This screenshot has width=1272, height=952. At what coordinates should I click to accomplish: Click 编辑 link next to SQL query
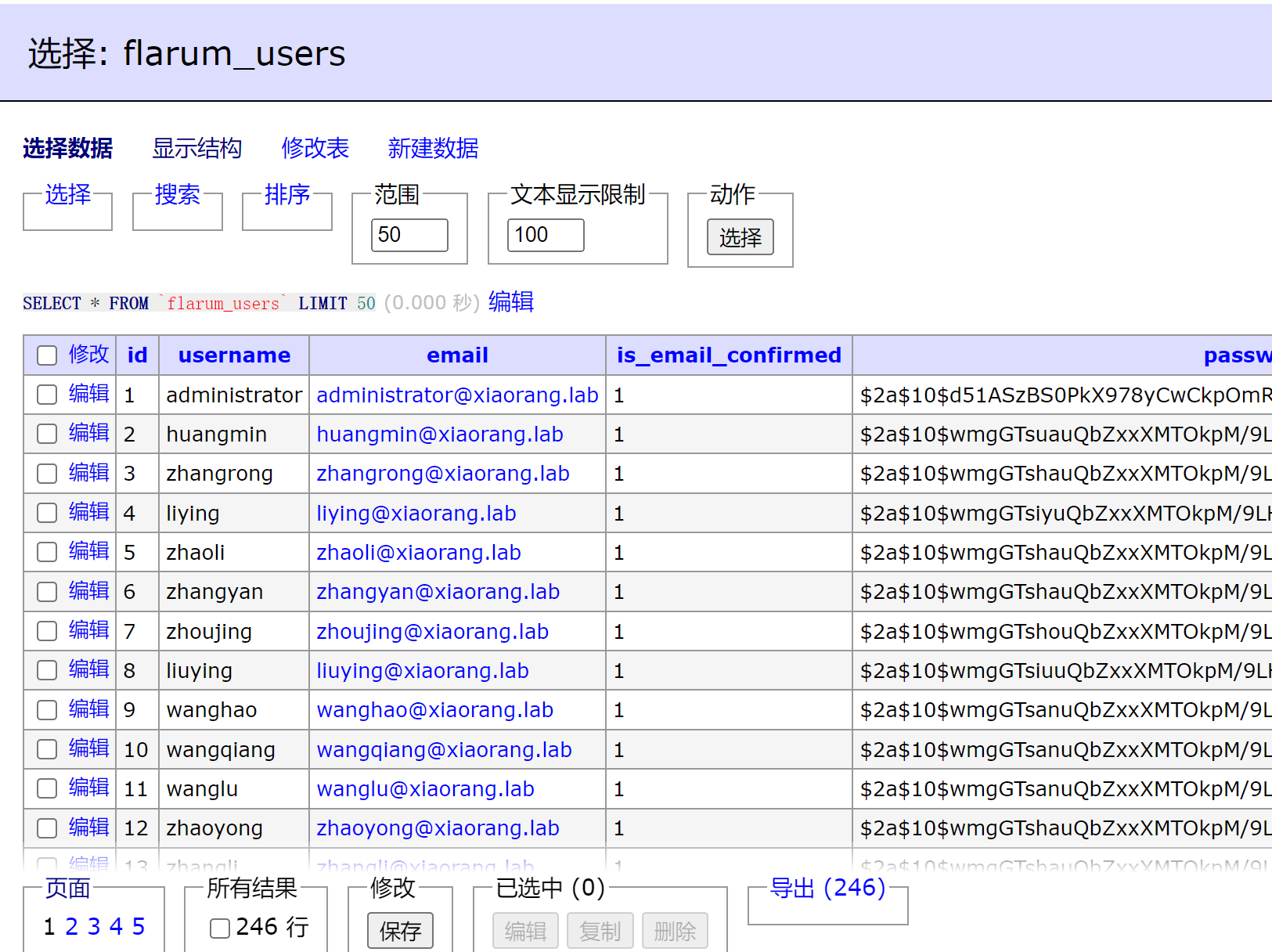click(x=510, y=302)
